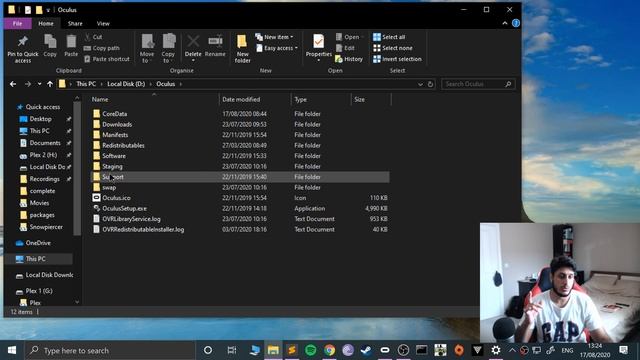Click the Search Oculus field
Viewport: 640px width, 360px height.
point(478,84)
